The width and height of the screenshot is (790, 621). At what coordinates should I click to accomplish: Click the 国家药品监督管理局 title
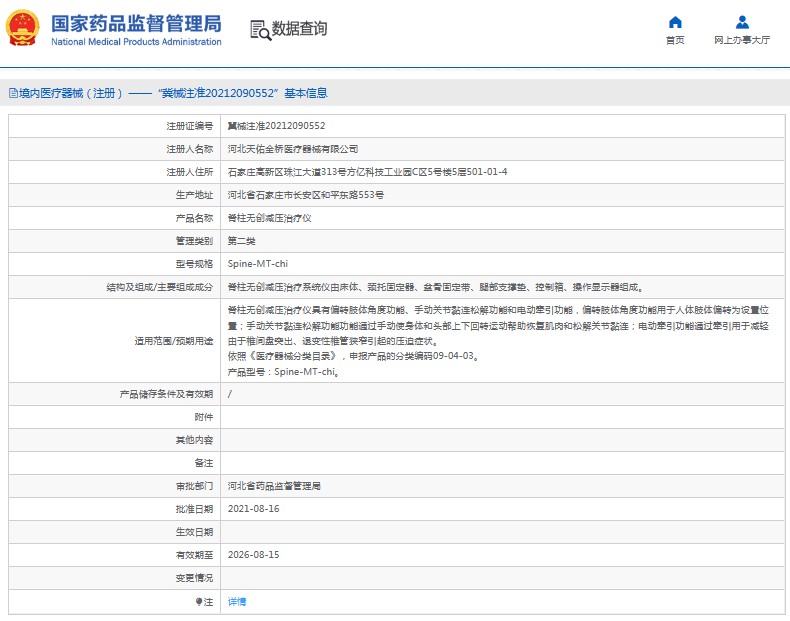[x=136, y=23]
